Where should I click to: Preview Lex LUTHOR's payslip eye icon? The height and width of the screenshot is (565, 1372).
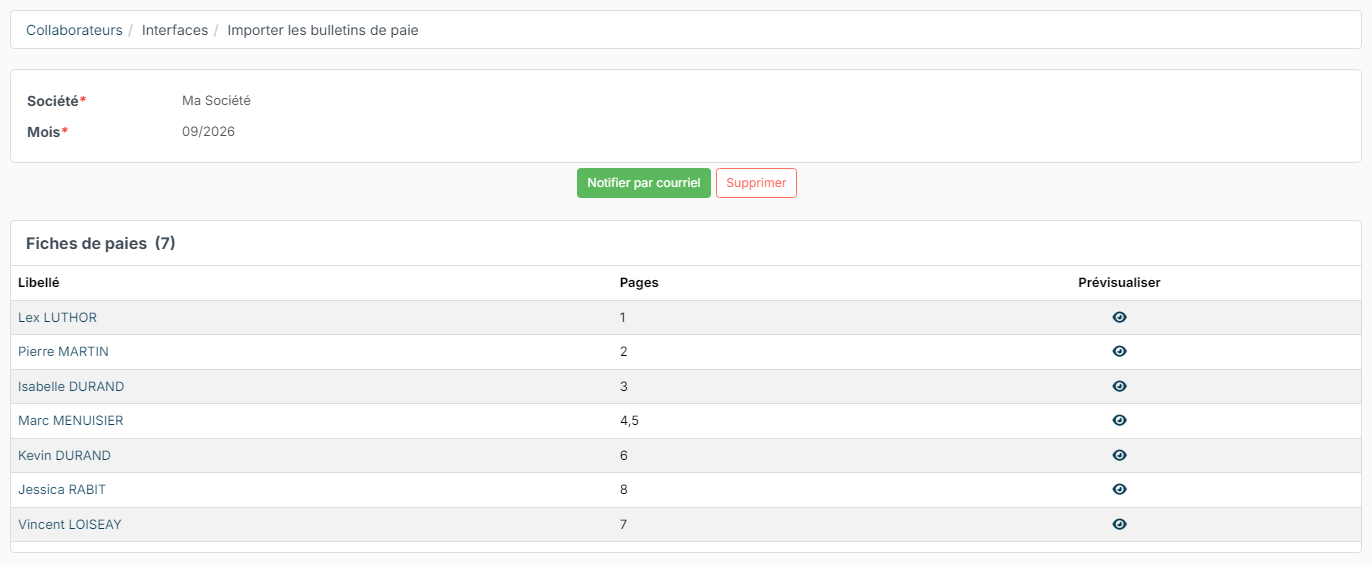point(1119,317)
